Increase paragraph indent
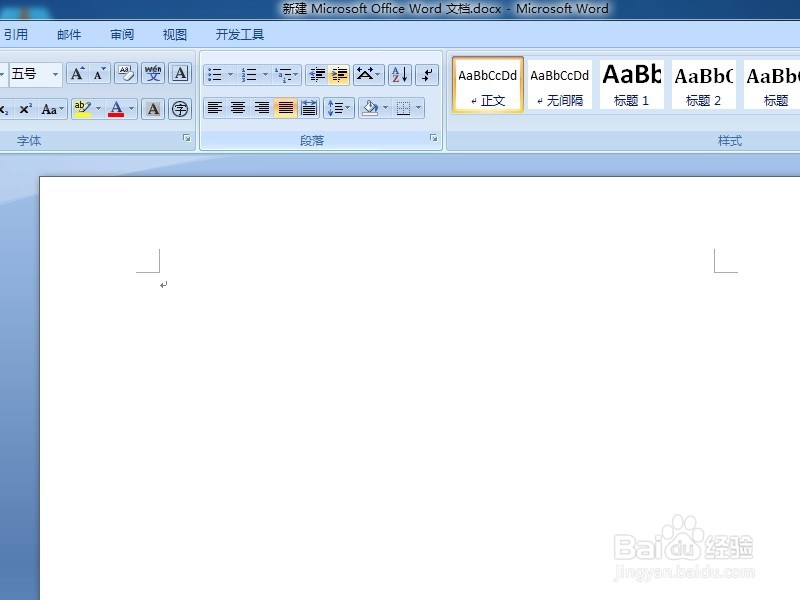The width and height of the screenshot is (800, 600). [338, 75]
